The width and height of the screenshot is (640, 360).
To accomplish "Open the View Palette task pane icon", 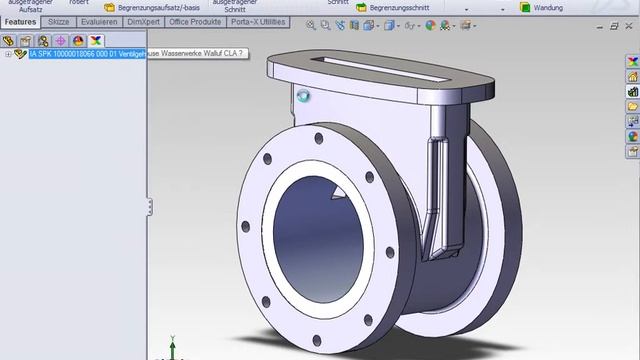I will (x=633, y=121).
